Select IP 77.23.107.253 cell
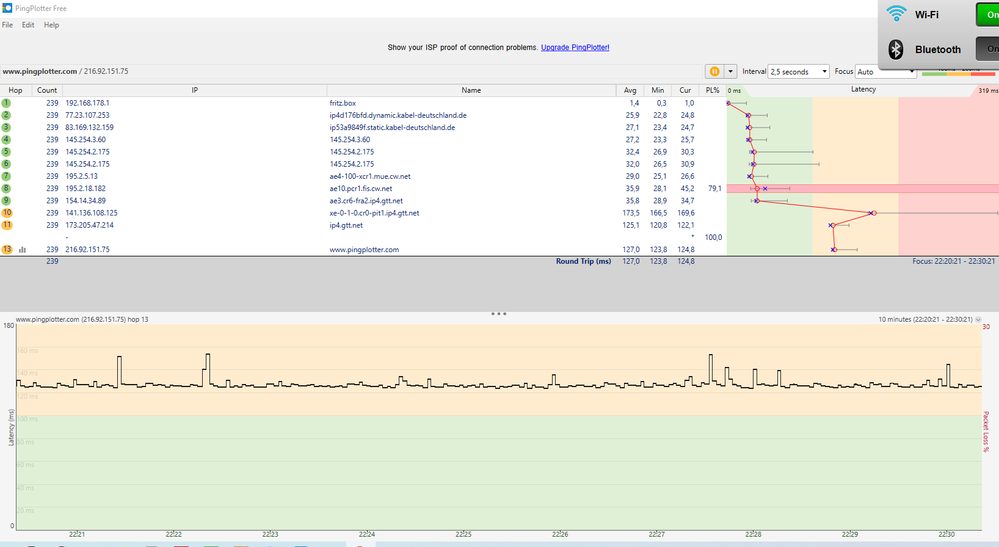 tap(87, 115)
